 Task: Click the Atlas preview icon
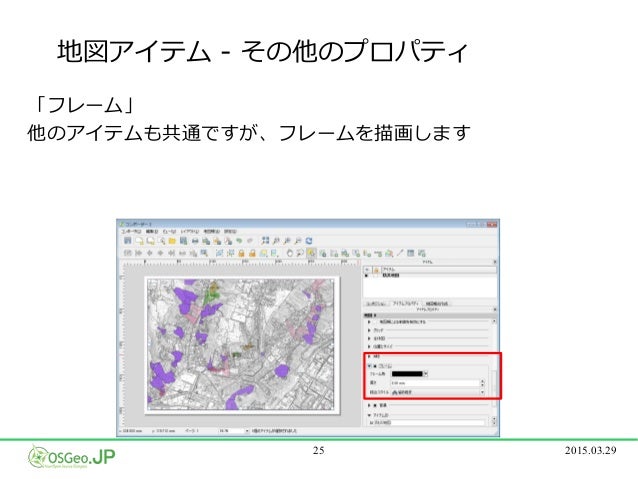[128, 253]
